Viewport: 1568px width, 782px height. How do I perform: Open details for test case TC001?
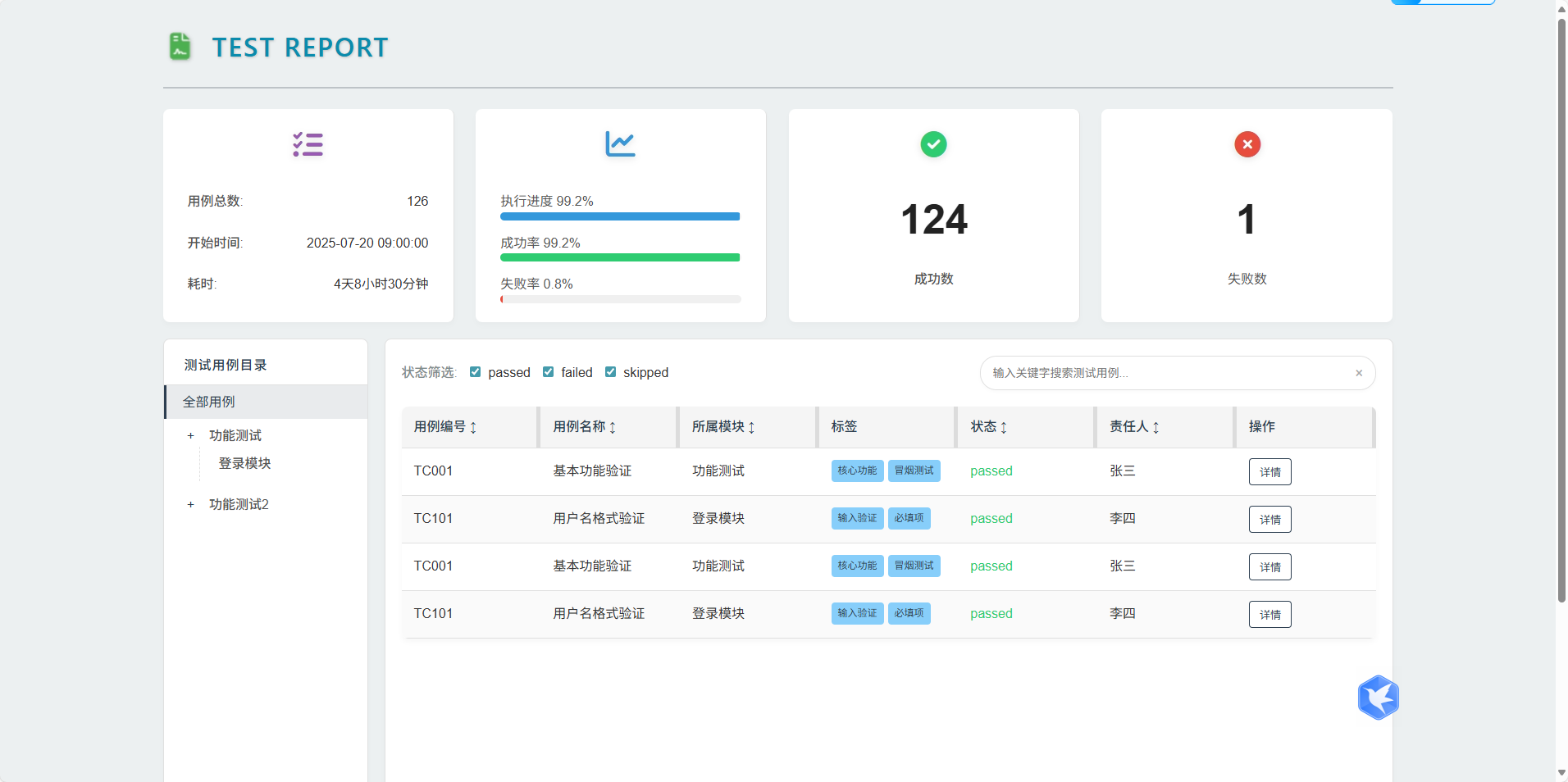(1269, 471)
